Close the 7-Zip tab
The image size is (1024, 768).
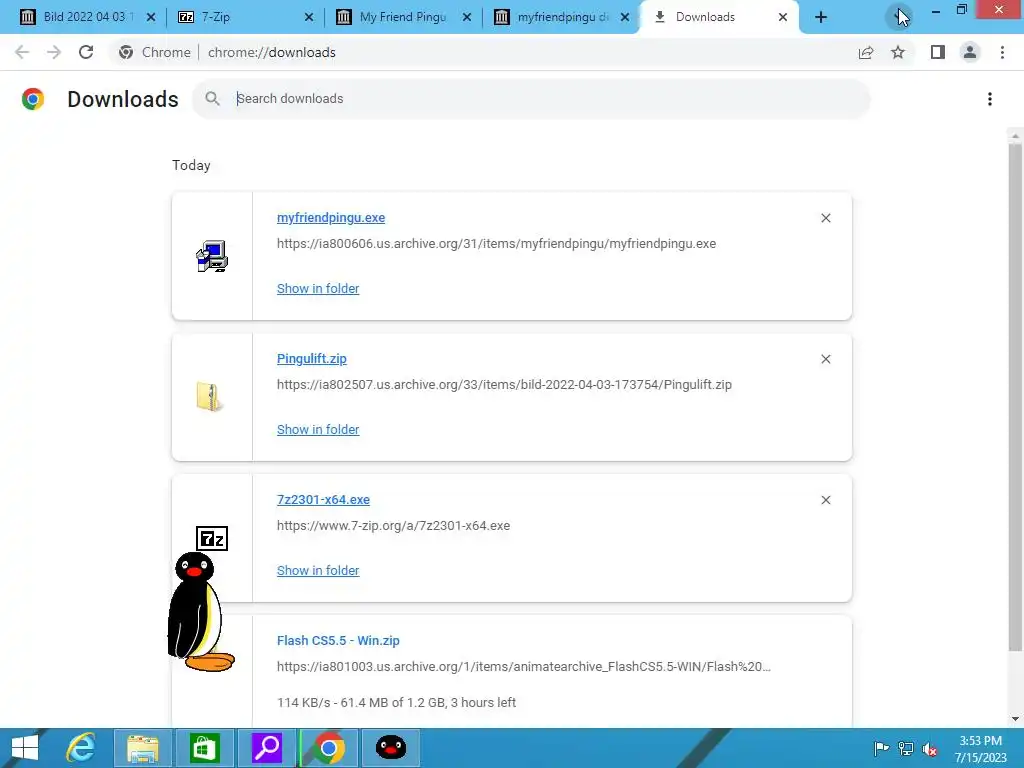[309, 18]
